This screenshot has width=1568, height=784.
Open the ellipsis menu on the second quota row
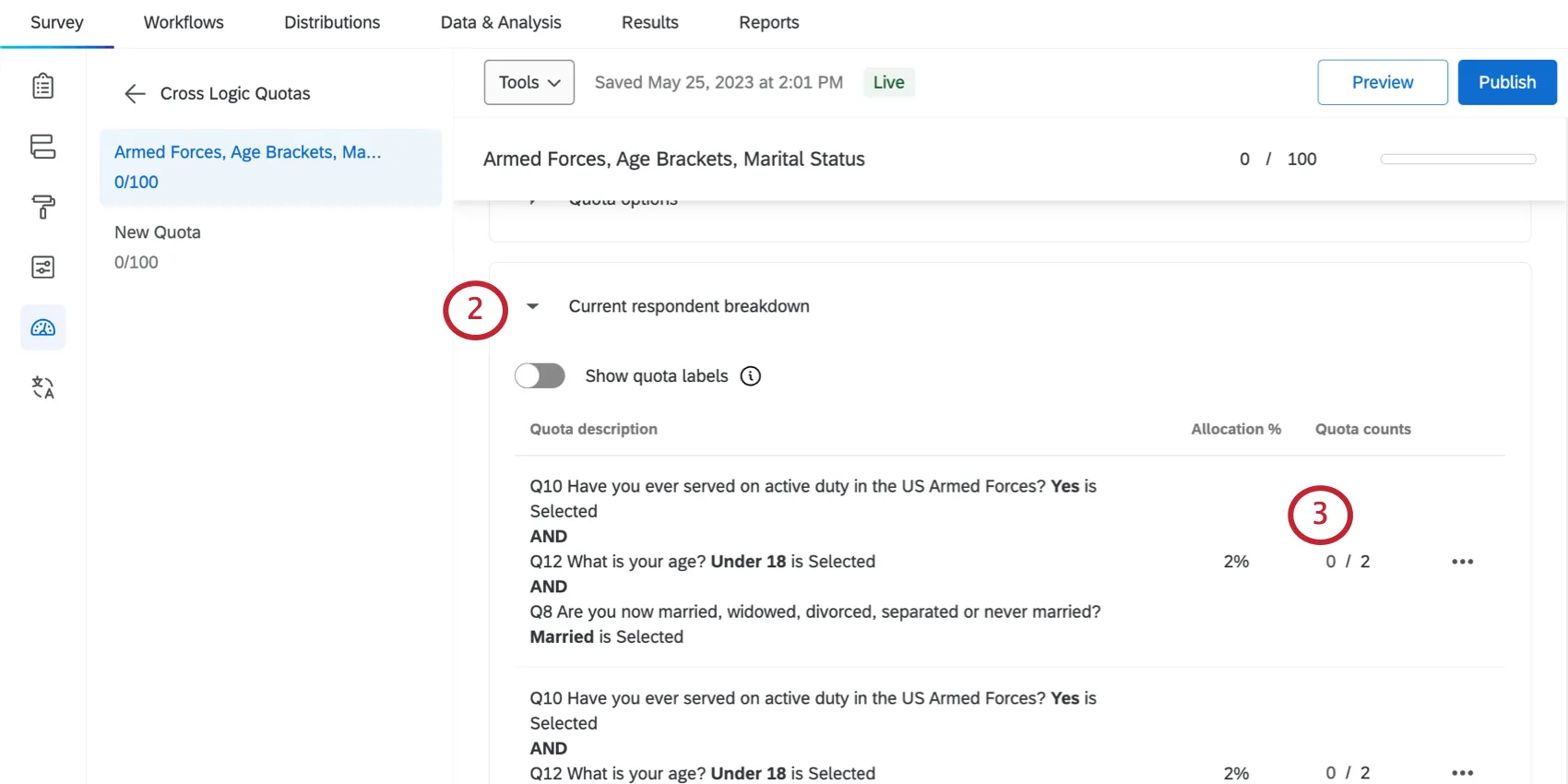(x=1462, y=773)
